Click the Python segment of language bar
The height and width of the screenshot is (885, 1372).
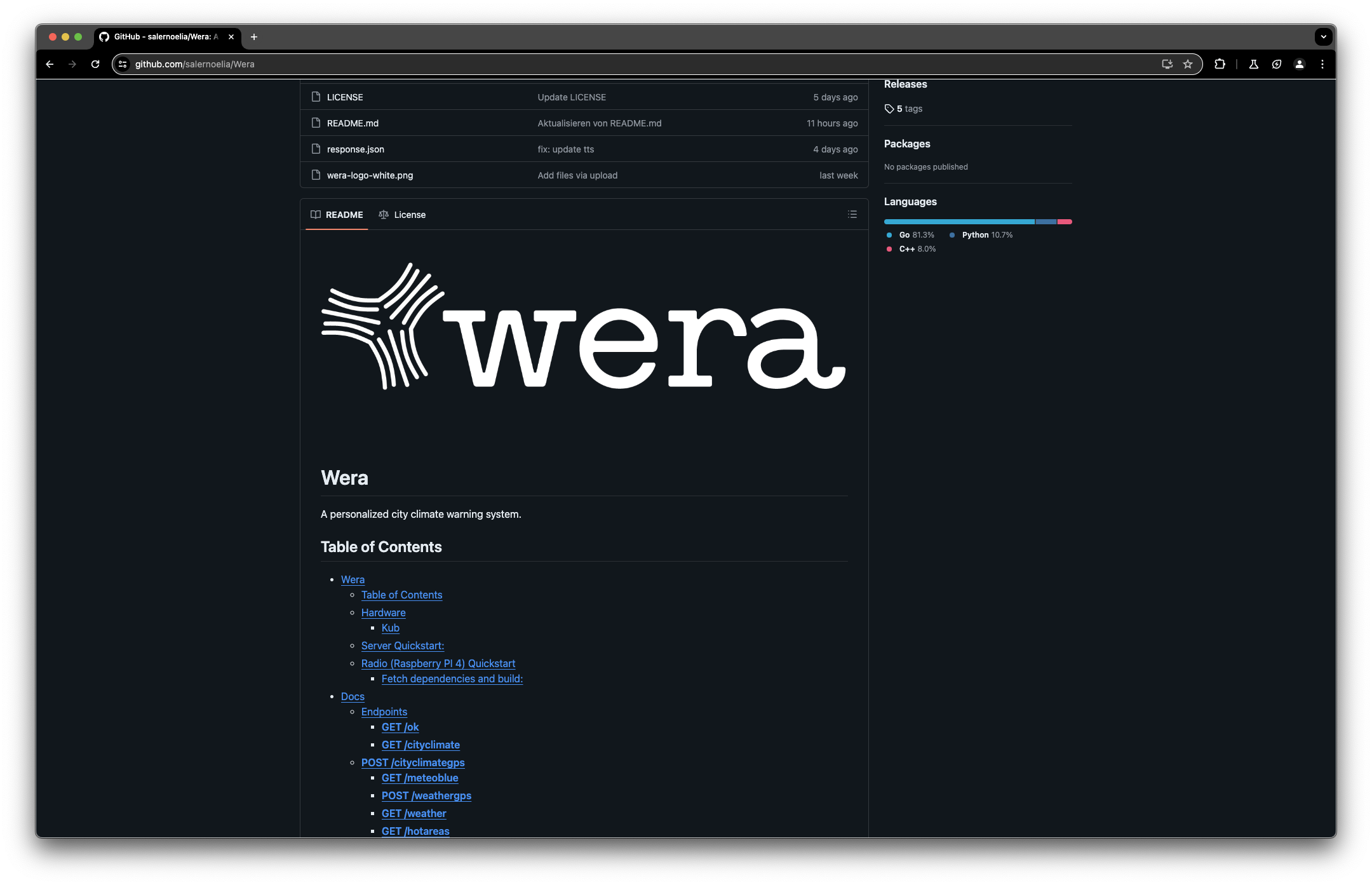tap(1046, 222)
